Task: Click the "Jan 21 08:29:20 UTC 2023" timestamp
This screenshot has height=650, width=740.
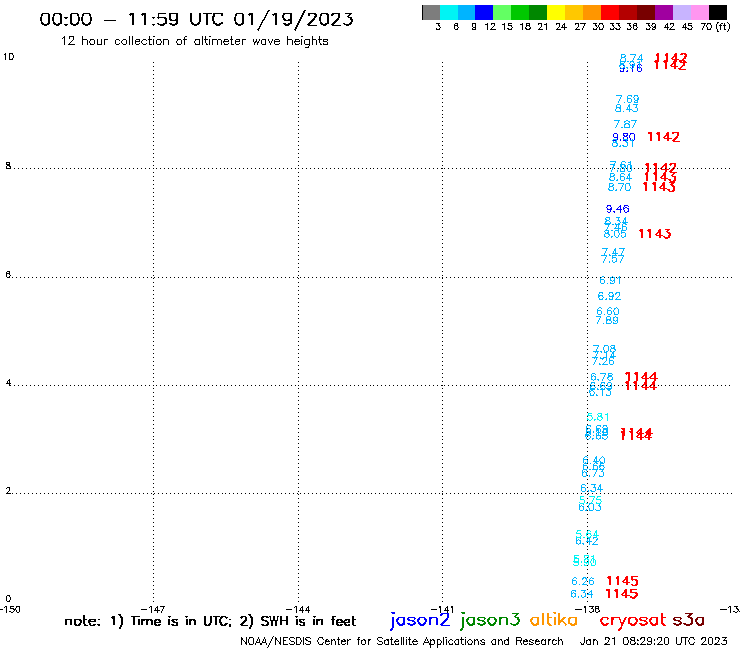Action: point(654,641)
